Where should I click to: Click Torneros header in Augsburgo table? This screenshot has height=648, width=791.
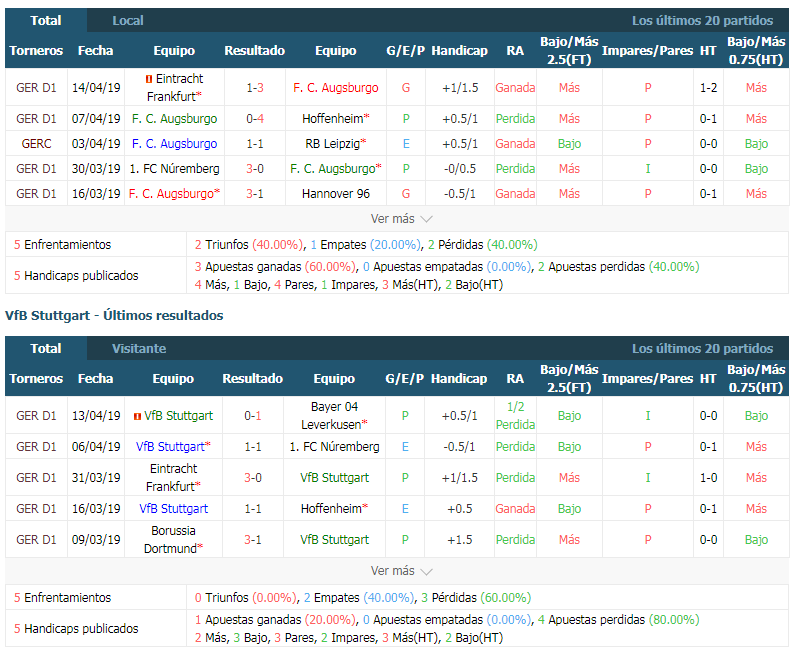pos(36,50)
